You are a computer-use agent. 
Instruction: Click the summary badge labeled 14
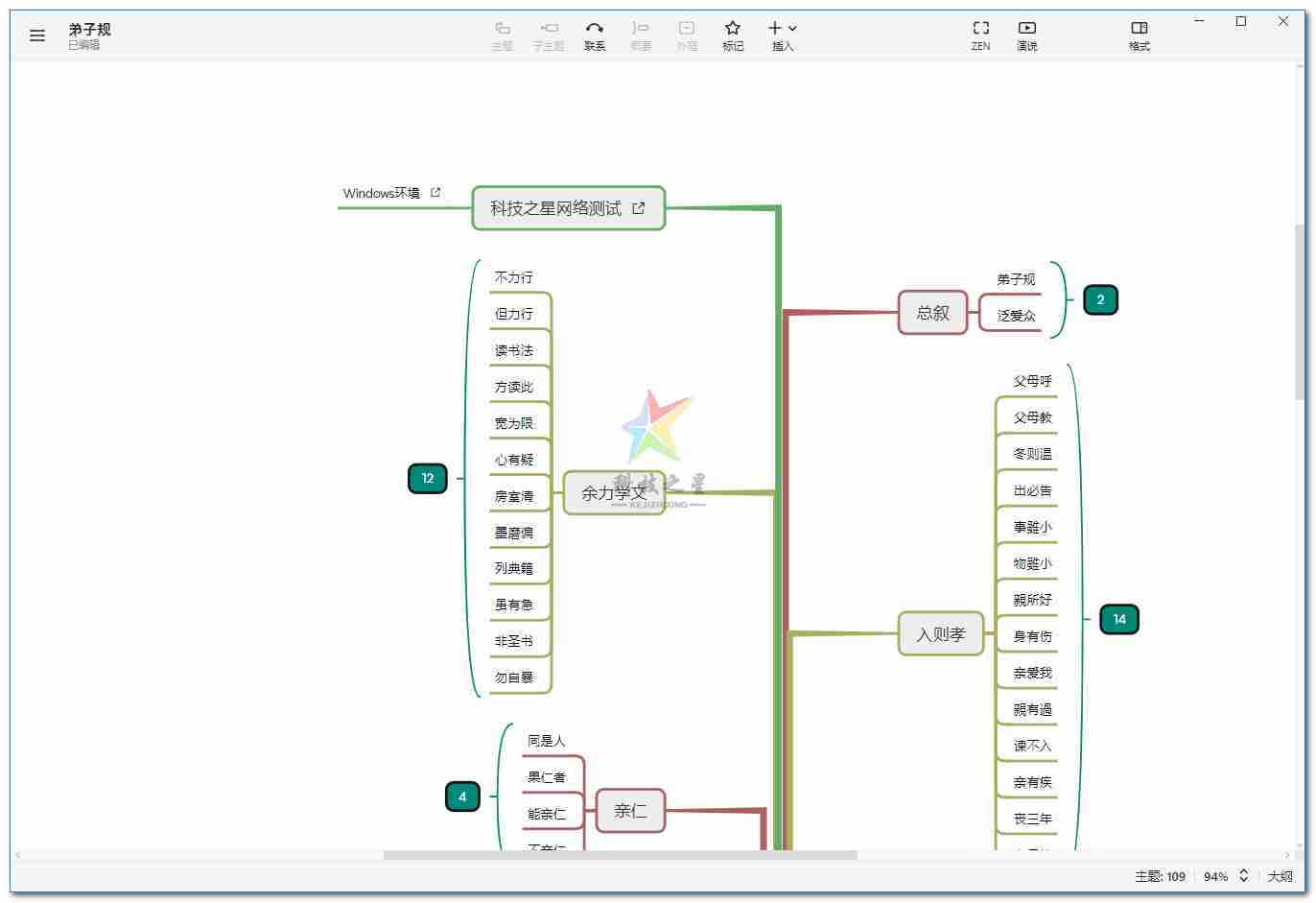tap(1119, 620)
